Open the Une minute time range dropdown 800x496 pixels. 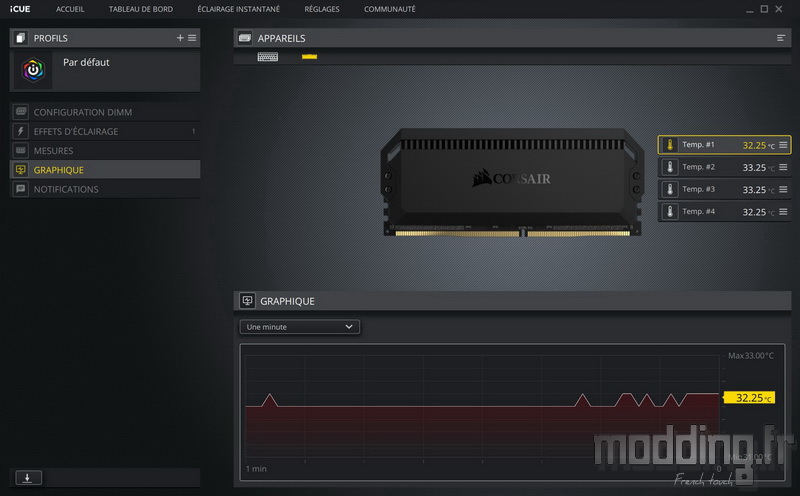coord(299,327)
